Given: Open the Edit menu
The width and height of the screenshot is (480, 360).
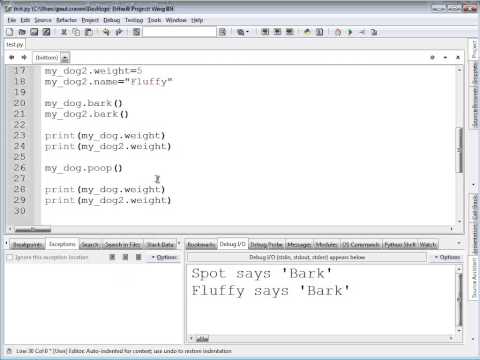Looking at the screenshot, I should (25, 20).
